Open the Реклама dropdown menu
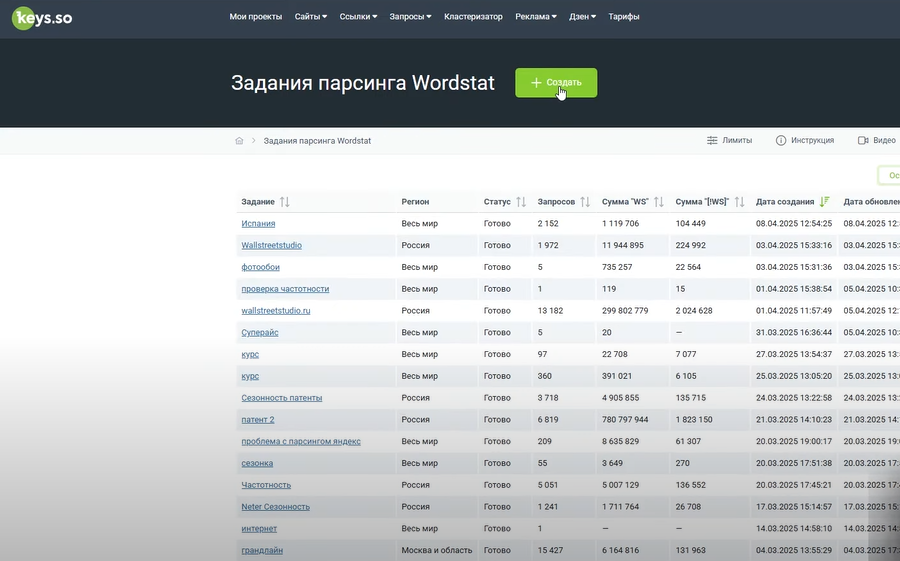900x561 pixels. [x=537, y=17]
